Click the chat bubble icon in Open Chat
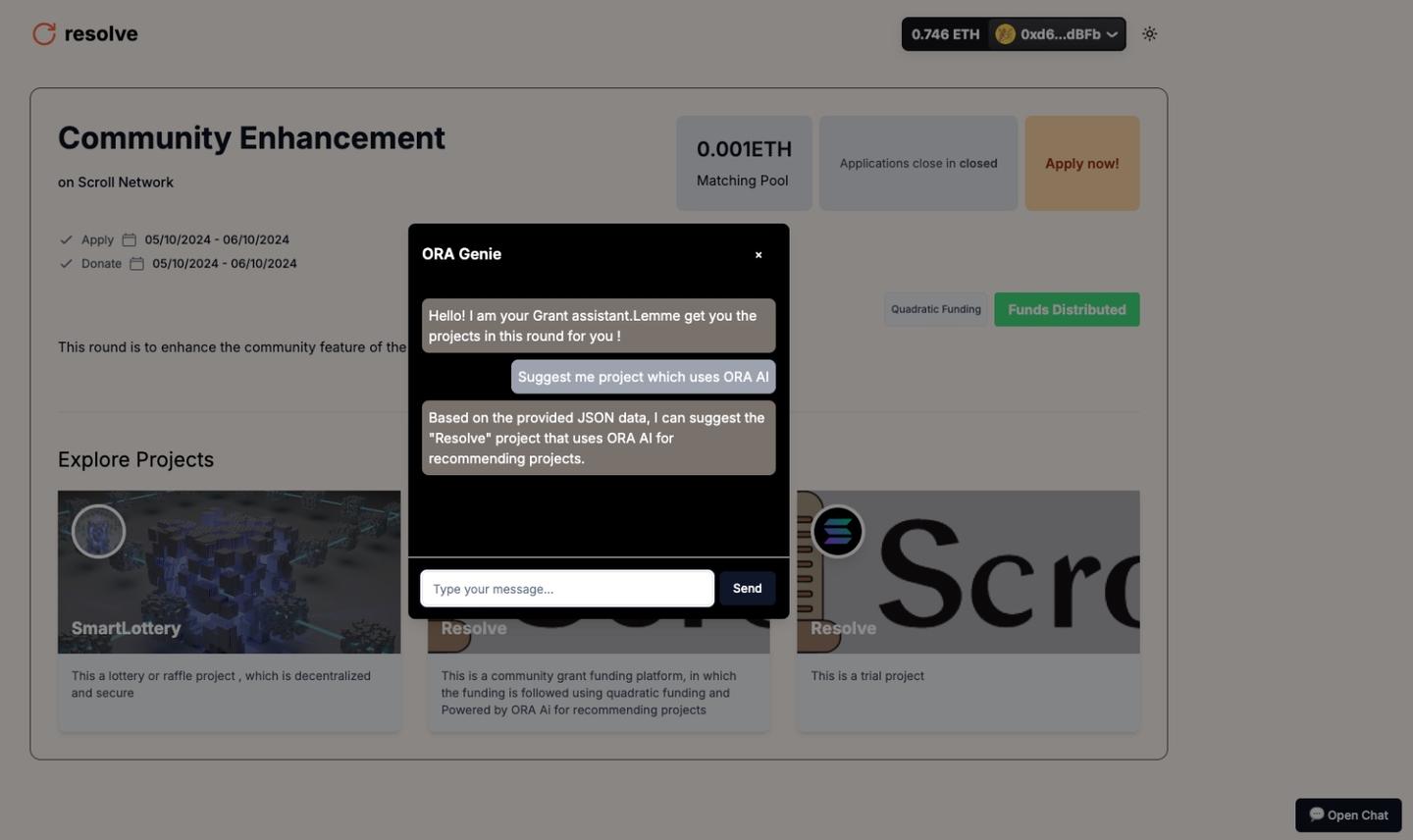The image size is (1413, 840). (1317, 814)
